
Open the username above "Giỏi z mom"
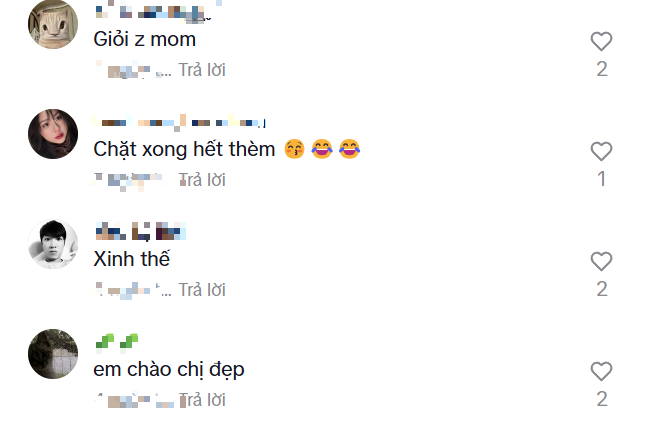click(x=154, y=12)
